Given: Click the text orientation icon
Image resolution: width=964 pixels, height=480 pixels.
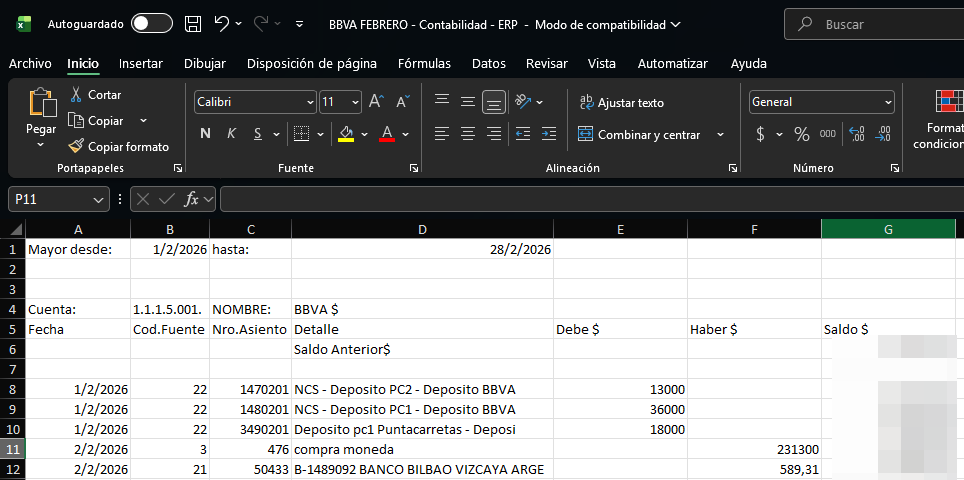Looking at the screenshot, I should click(x=523, y=101).
